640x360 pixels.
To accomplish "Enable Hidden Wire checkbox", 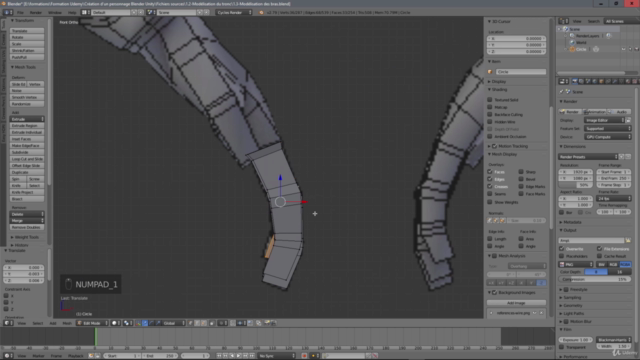I will [490, 122].
